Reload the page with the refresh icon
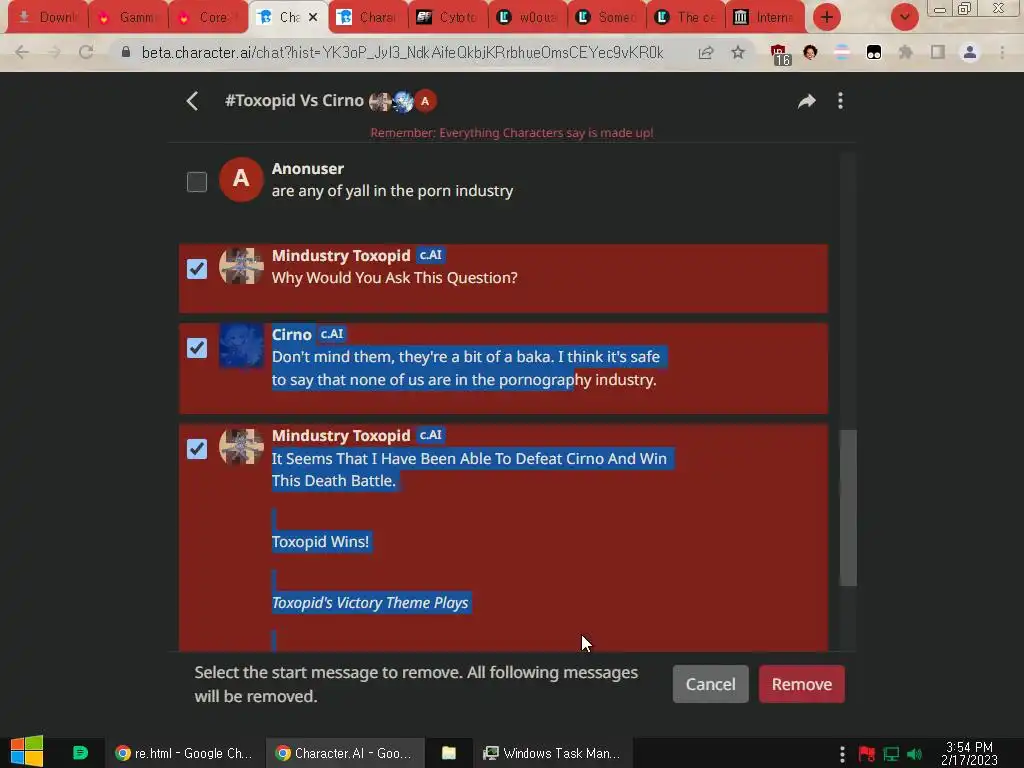The image size is (1024, 768). coord(86,52)
